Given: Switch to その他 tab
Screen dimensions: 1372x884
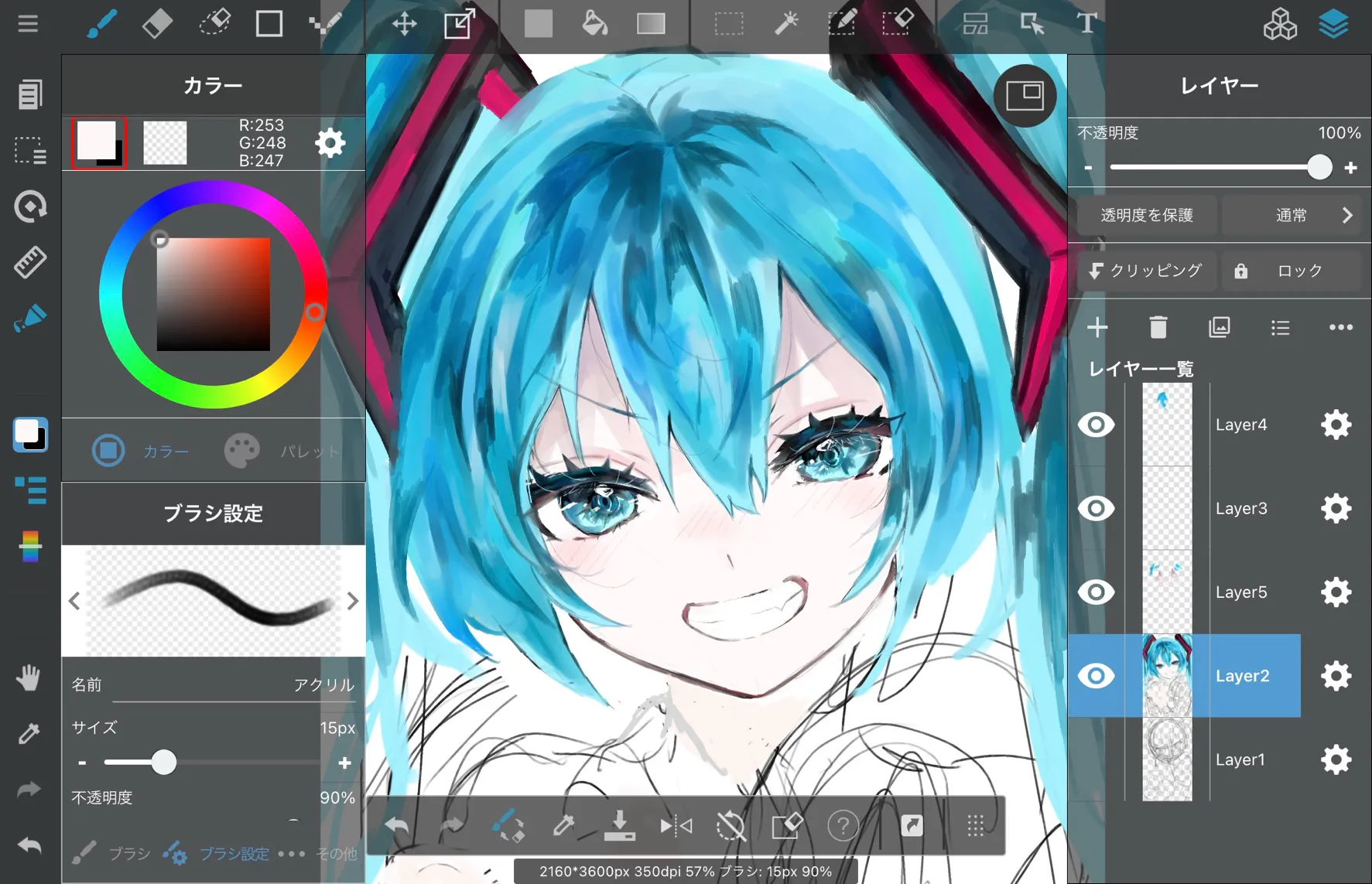Looking at the screenshot, I should pyautogui.click(x=318, y=854).
